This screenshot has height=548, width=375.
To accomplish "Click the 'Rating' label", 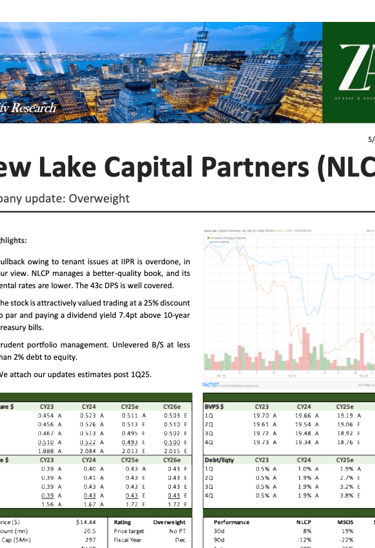I will (122, 522).
